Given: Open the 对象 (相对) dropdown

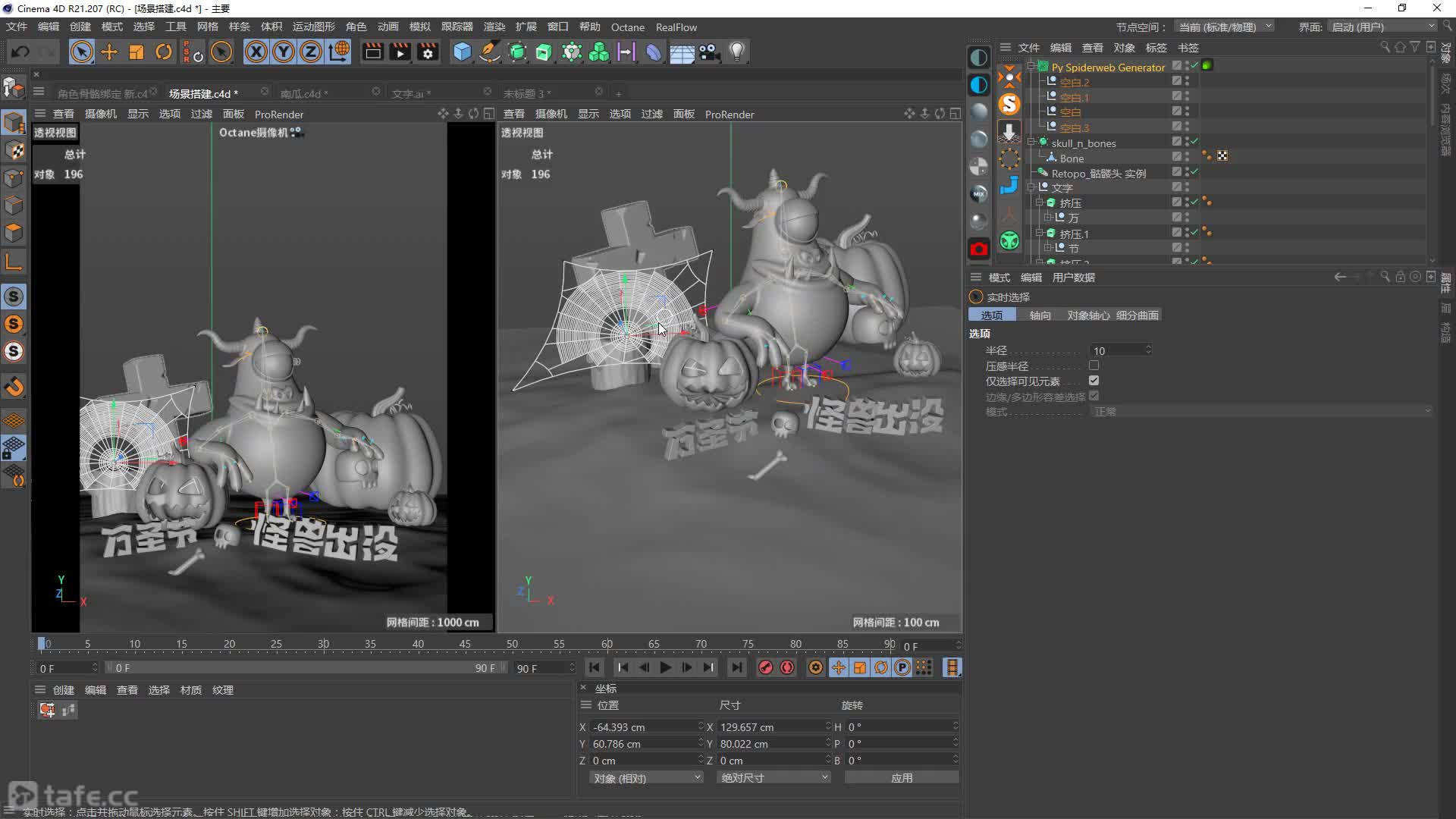Looking at the screenshot, I should click(646, 777).
